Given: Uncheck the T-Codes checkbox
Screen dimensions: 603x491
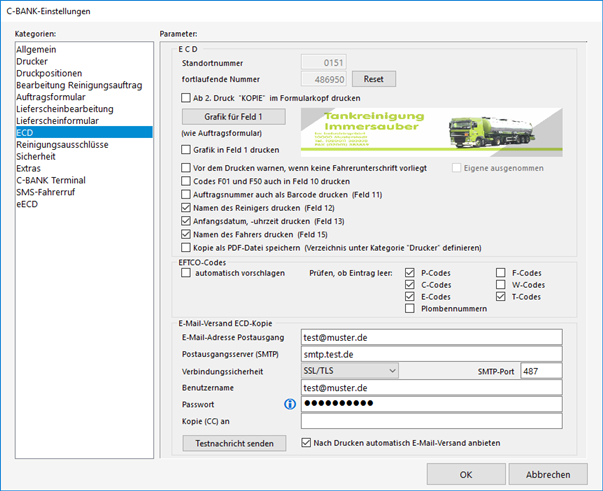Looking at the screenshot, I should pos(502,296).
